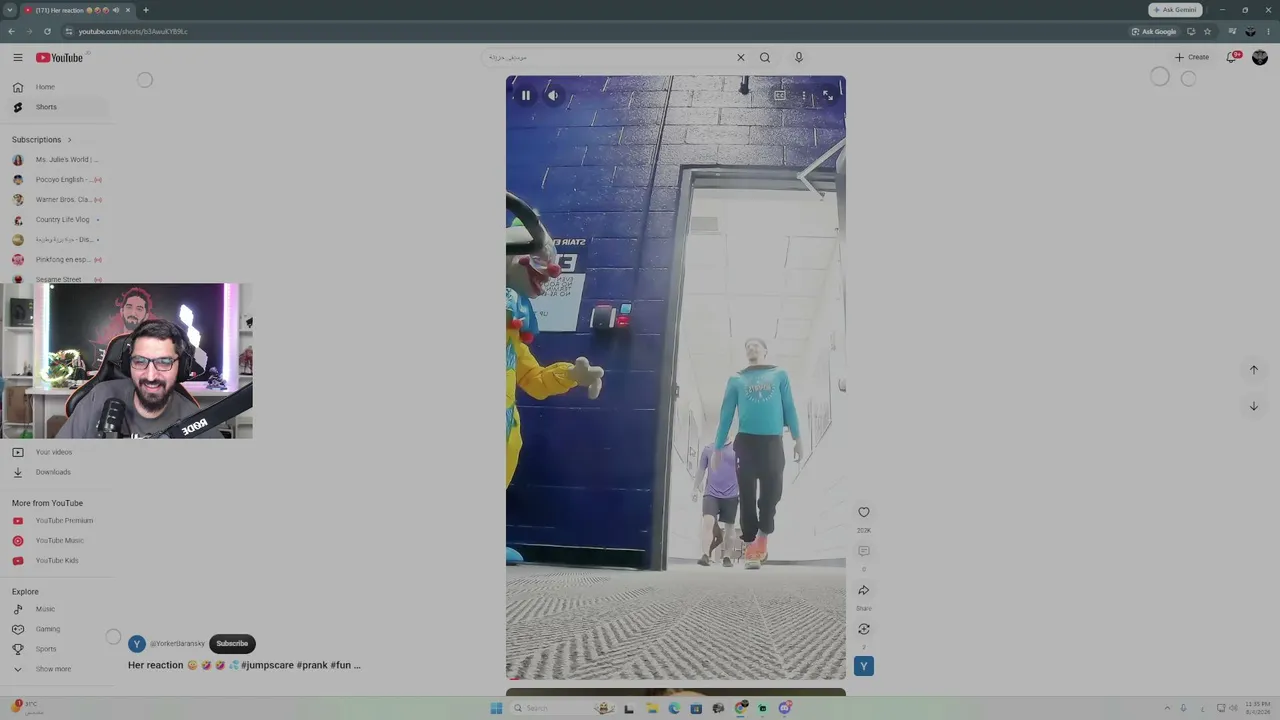The width and height of the screenshot is (1280, 720).
Task: Select the 'Her reaction' browser tab
Action: point(78,10)
